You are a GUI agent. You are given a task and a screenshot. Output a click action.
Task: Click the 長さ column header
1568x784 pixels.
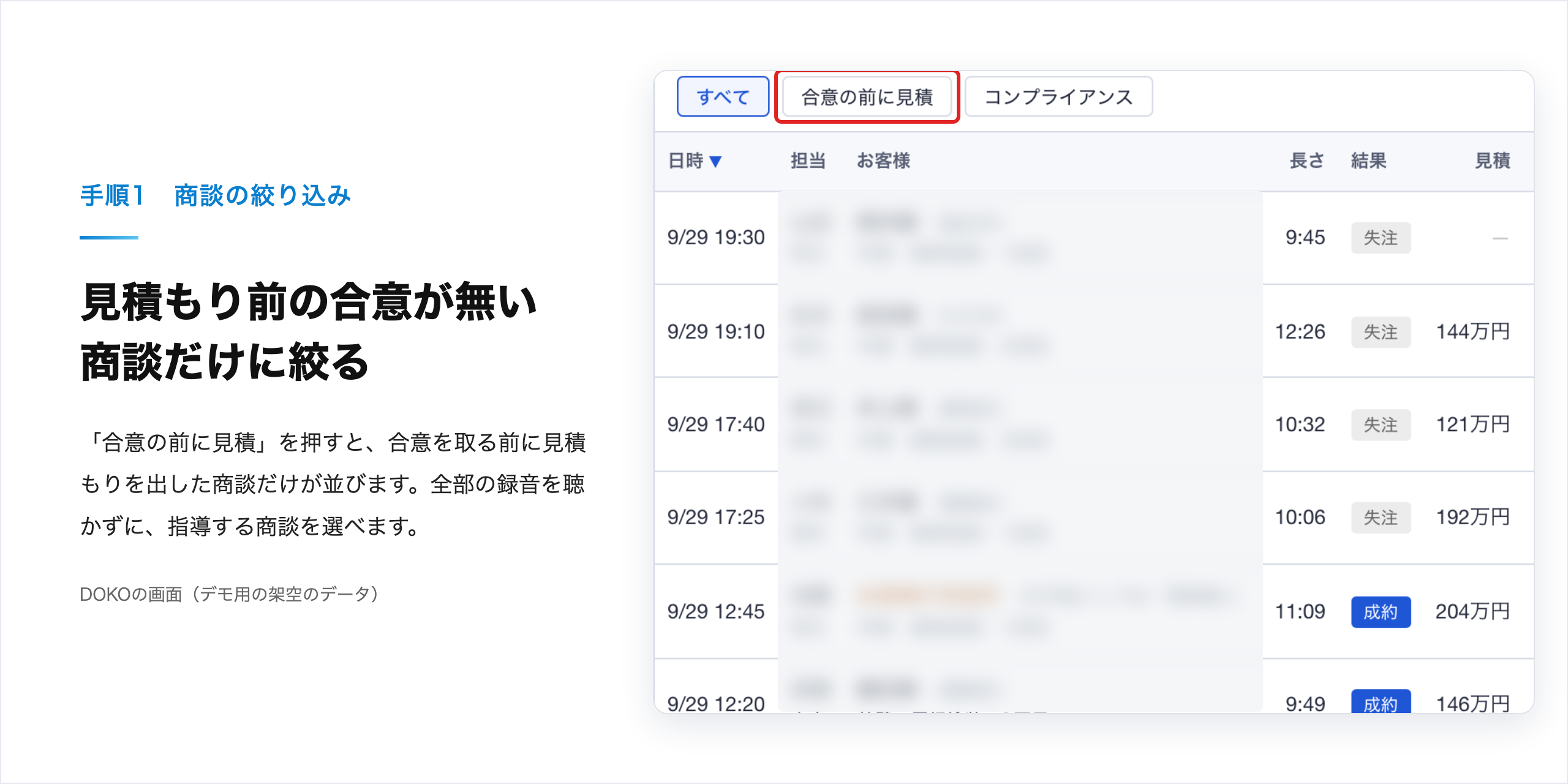pos(1306,161)
